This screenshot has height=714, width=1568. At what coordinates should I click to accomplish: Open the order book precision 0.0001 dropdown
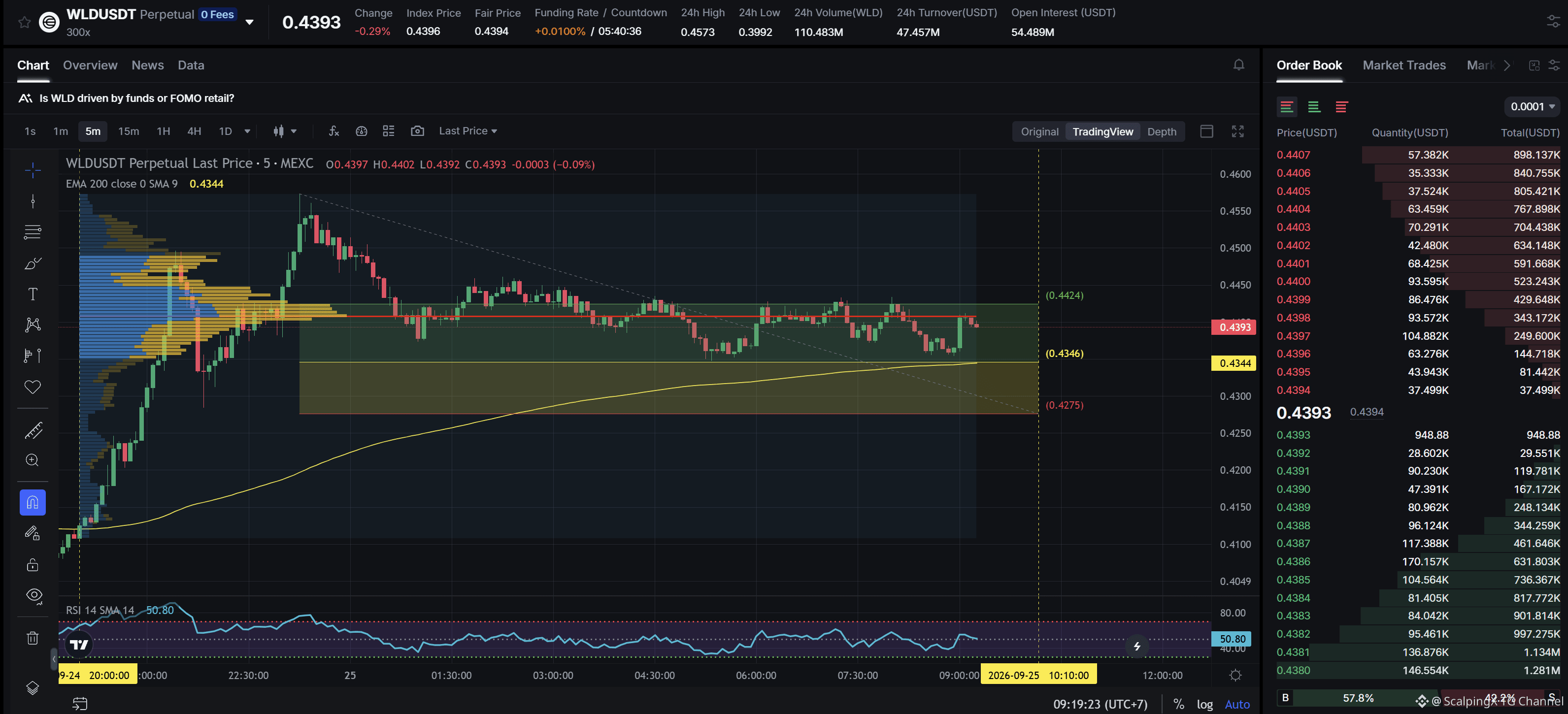1532,106
